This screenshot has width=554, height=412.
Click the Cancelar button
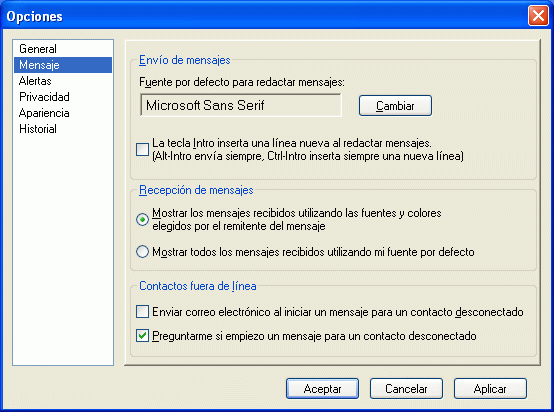pyautogui.click(x=406, y=389)
